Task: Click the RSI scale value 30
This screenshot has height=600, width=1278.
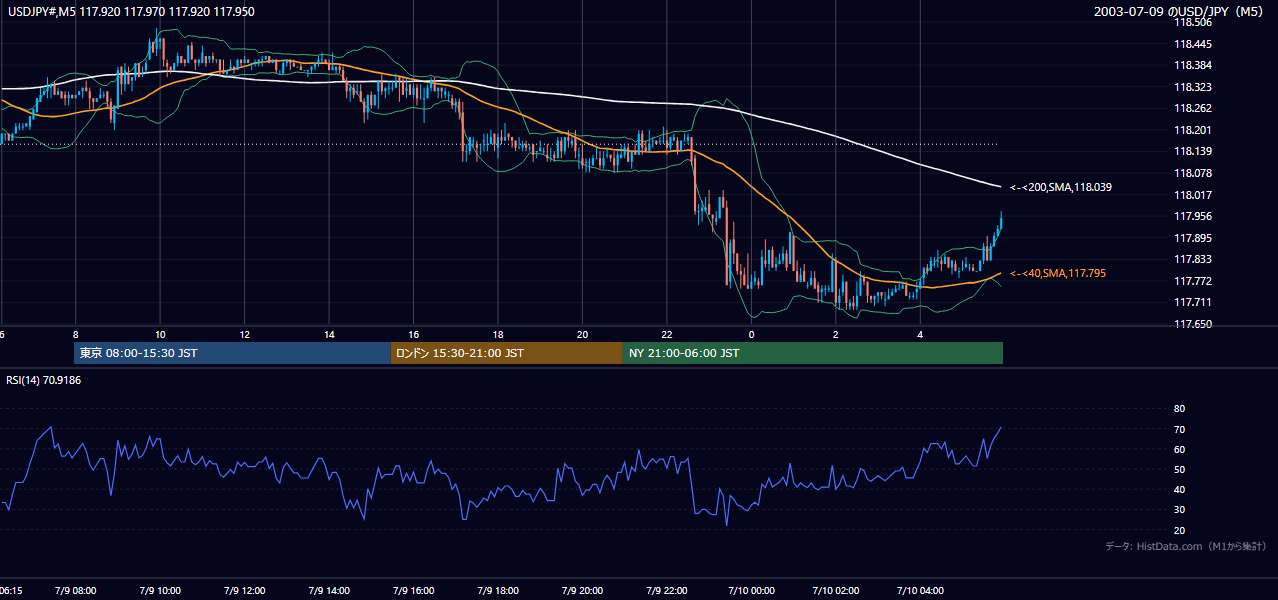Action: click(x=1179, y=510)
